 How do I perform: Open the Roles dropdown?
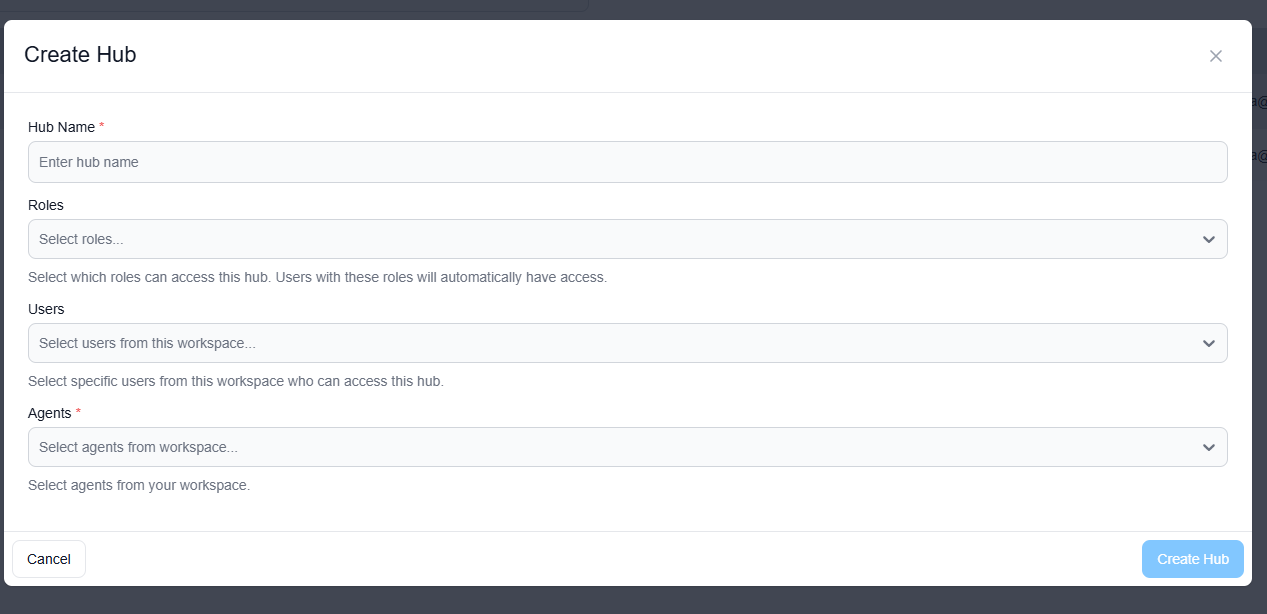tap(627, 239)
